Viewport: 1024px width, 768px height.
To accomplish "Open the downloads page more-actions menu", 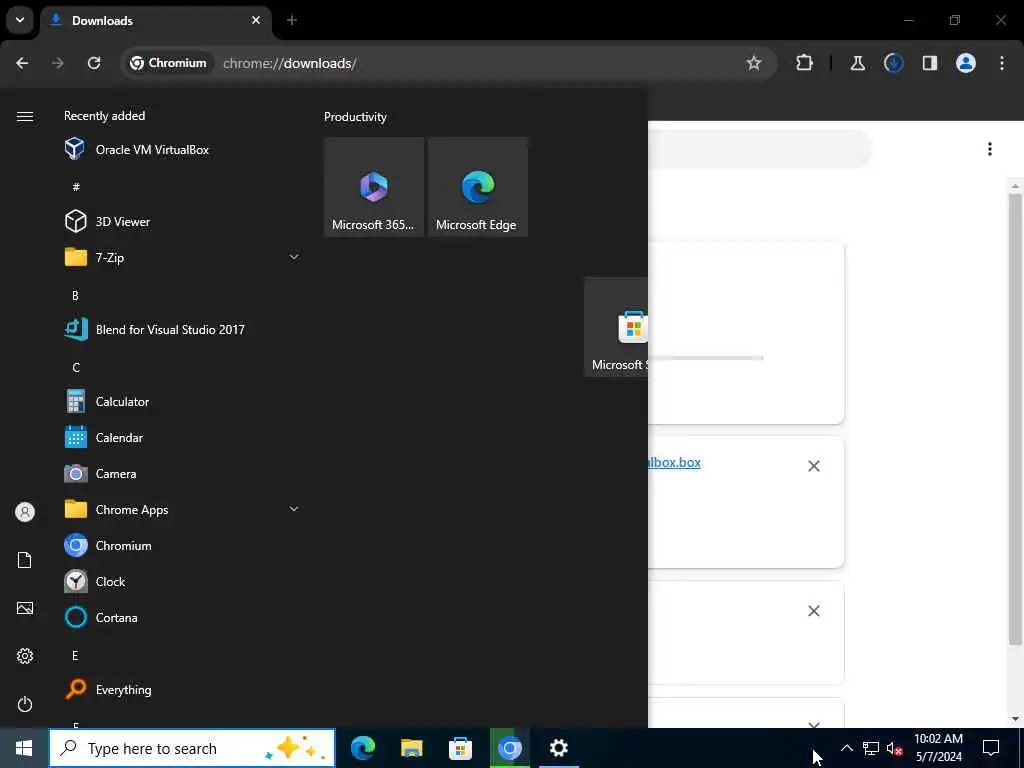I will pos(990,149).
